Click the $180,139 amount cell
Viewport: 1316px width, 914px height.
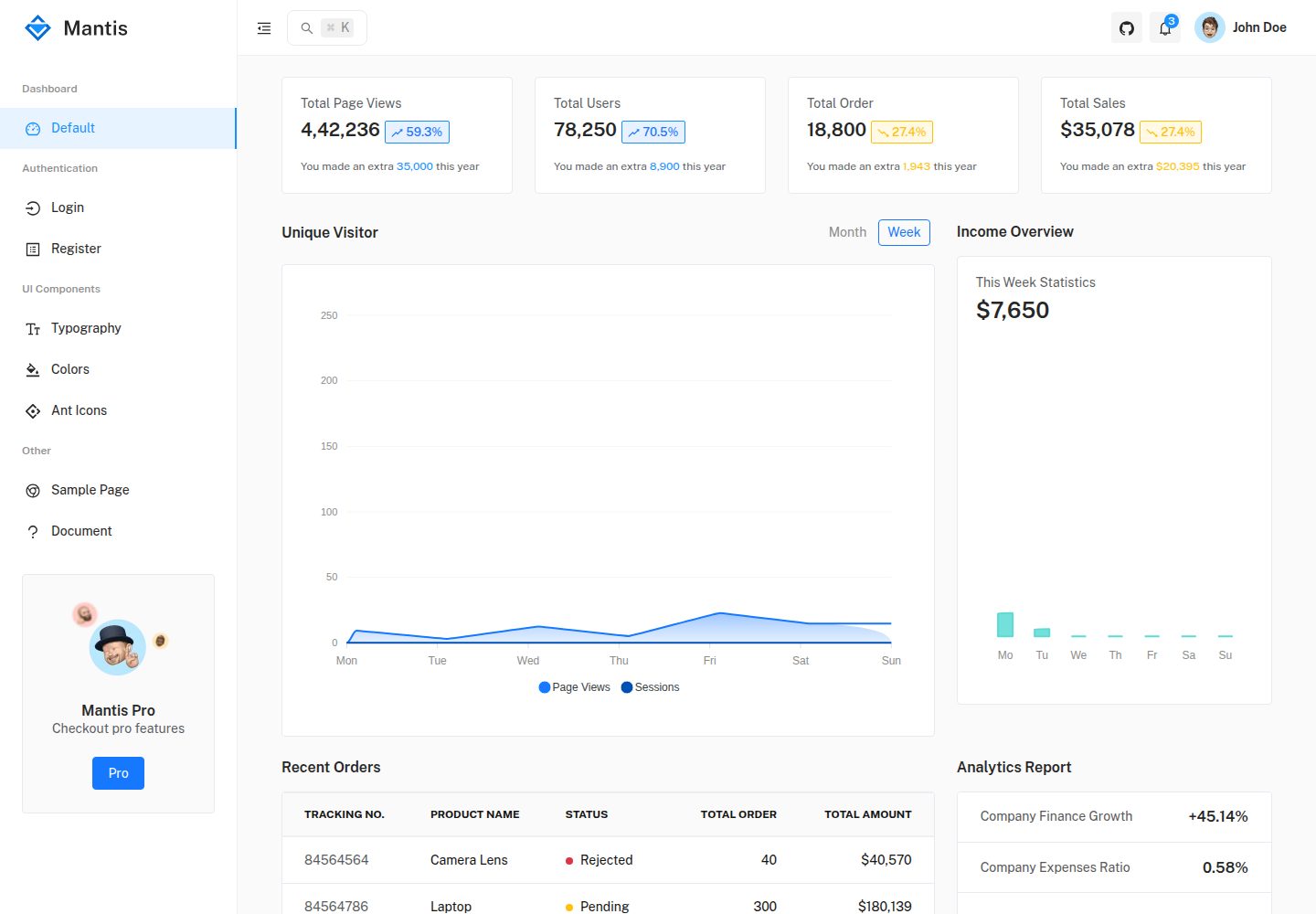pyautogui.click(x=885, y=907)
